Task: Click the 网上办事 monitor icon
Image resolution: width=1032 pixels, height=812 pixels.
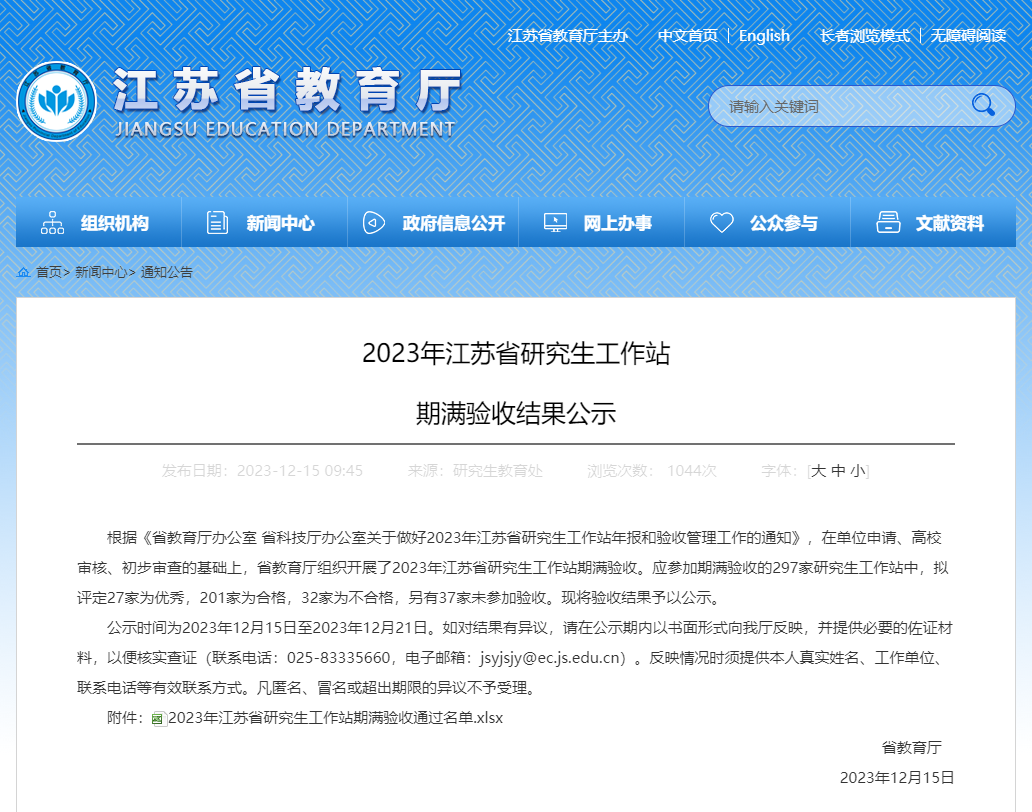Action: click(x=555, y=223)
